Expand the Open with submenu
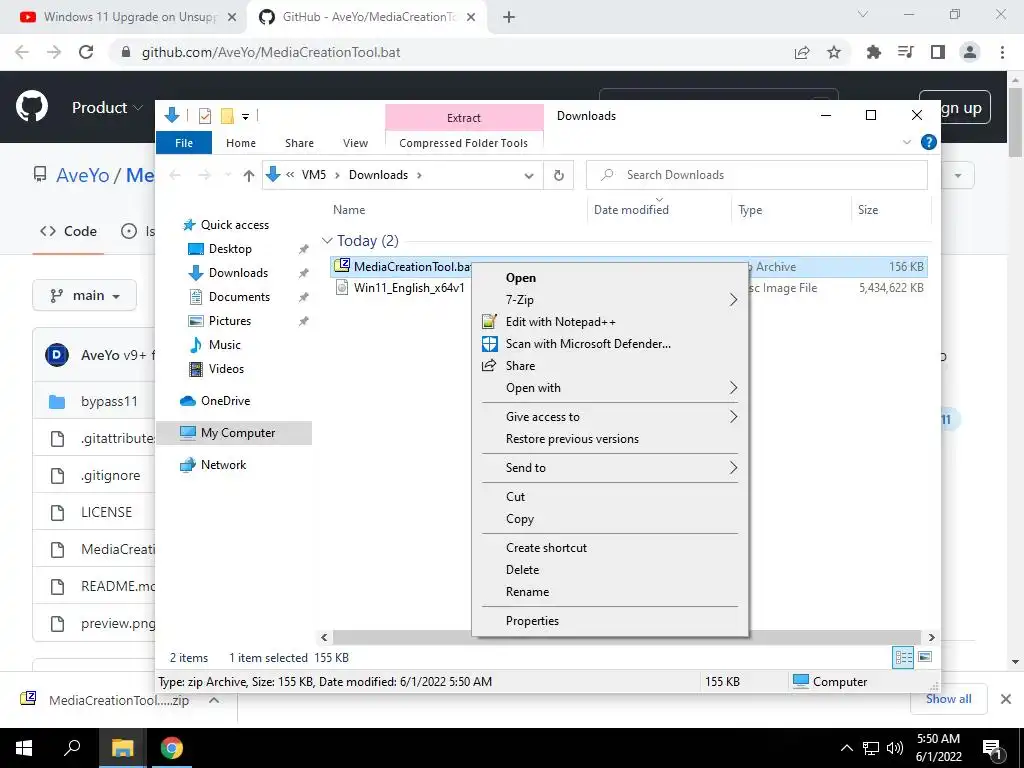Screen dimensions: 1024x768 610,388
